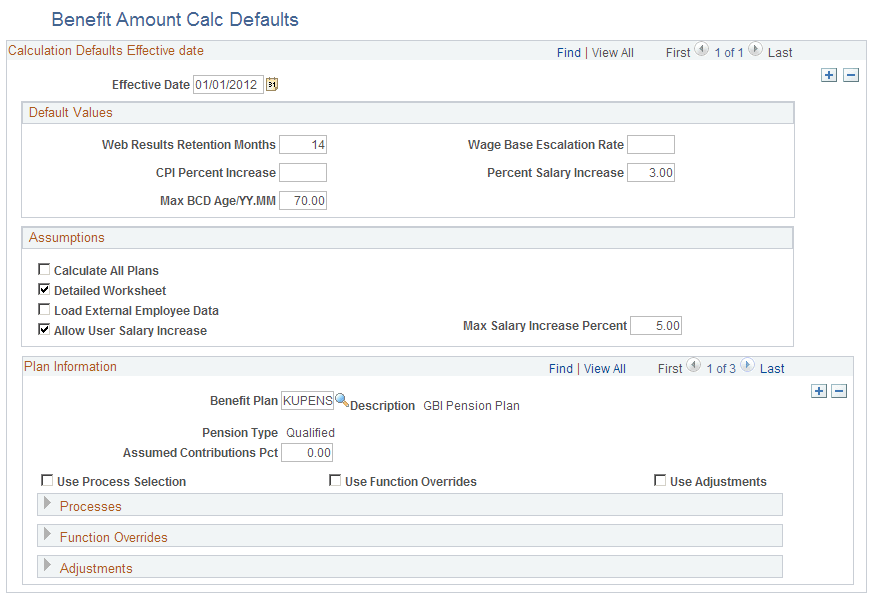Screen dimensions: 875x600
Task: Open the Effective Date calendar picker
Action: coord(271,84)
